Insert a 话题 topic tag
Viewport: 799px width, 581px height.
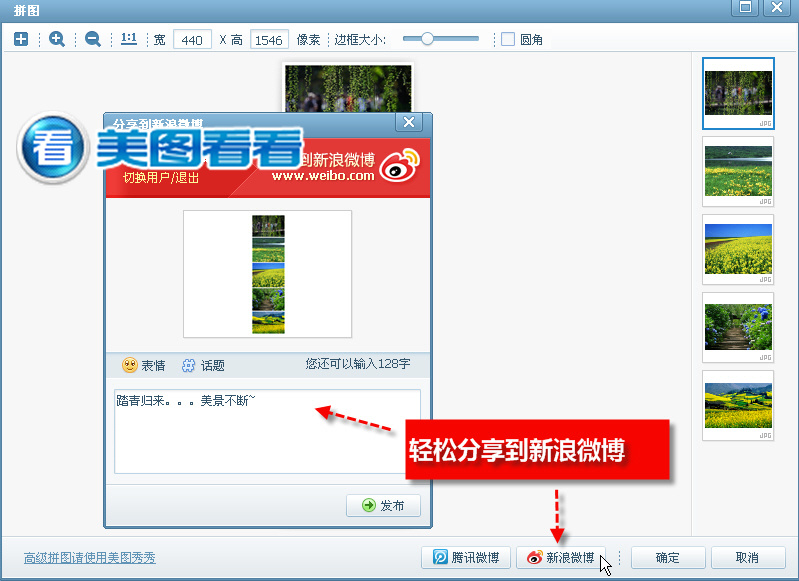coord(203,365)
